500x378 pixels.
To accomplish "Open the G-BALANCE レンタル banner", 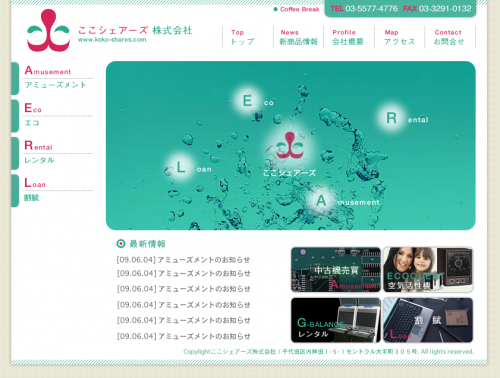I will 336,320.
